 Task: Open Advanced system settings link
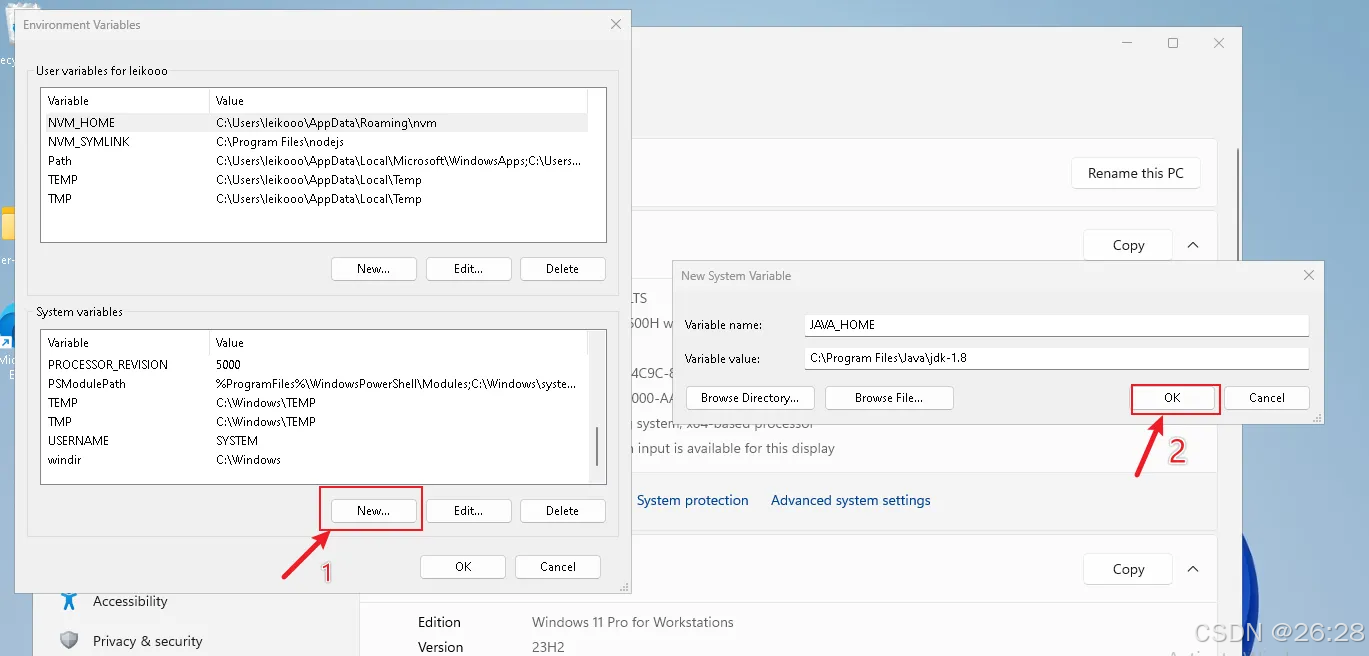point(851,500)
